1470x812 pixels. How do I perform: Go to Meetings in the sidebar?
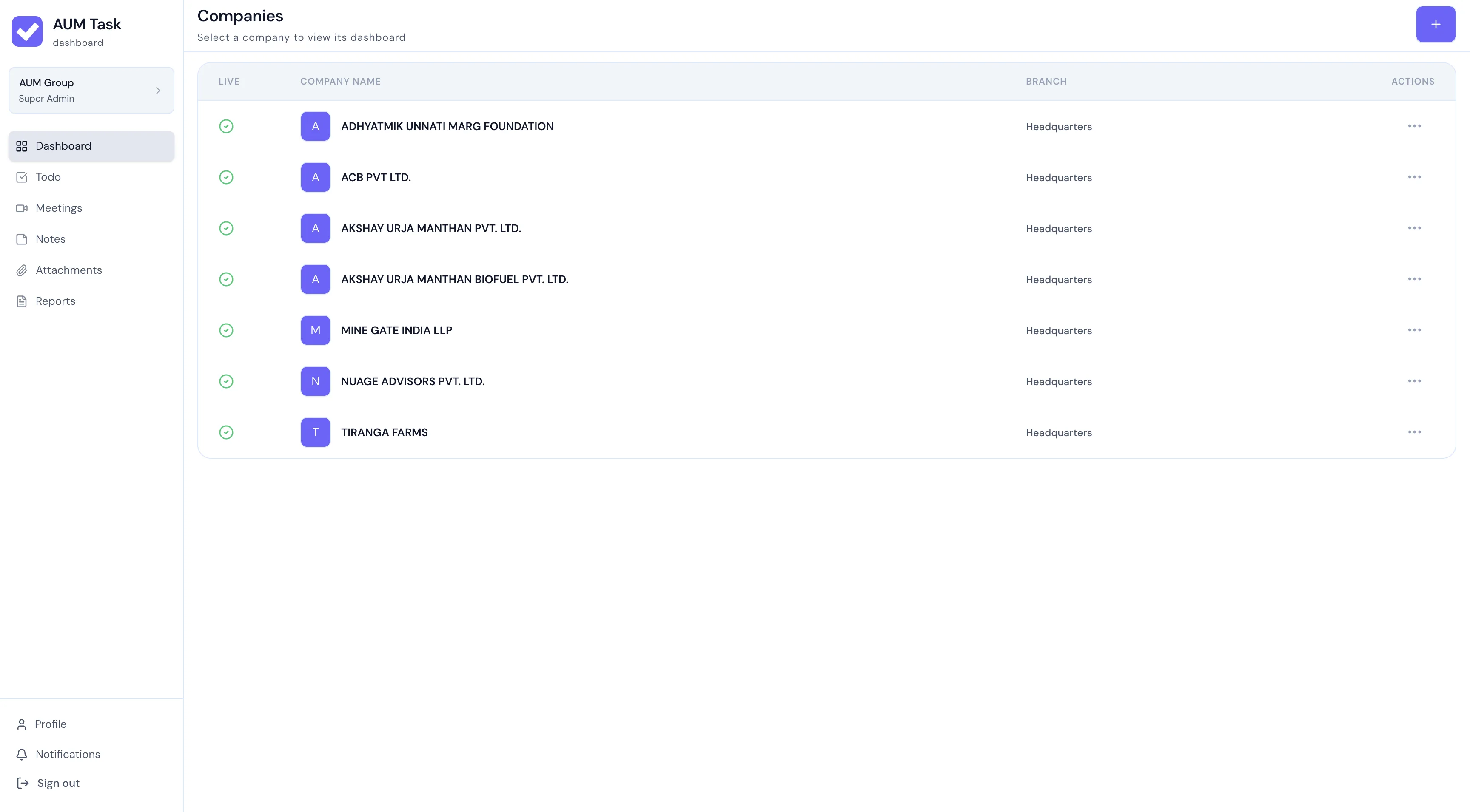click(x=91, y=208)
